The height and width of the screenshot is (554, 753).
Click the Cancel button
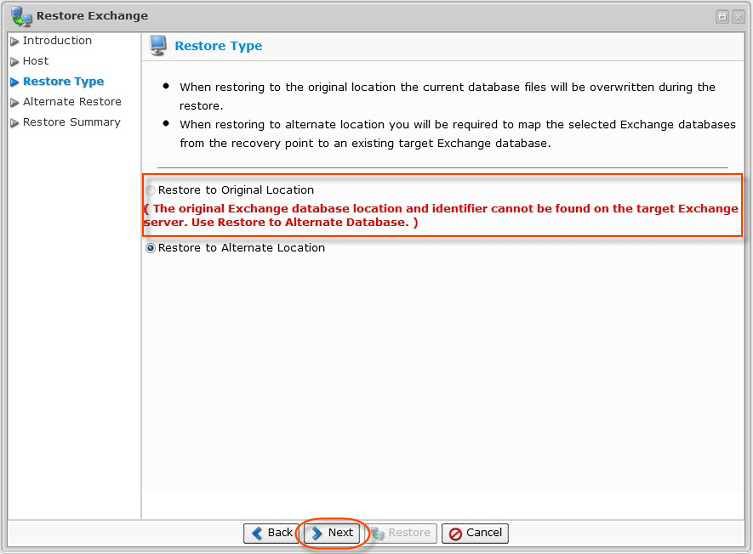(475, 533)
